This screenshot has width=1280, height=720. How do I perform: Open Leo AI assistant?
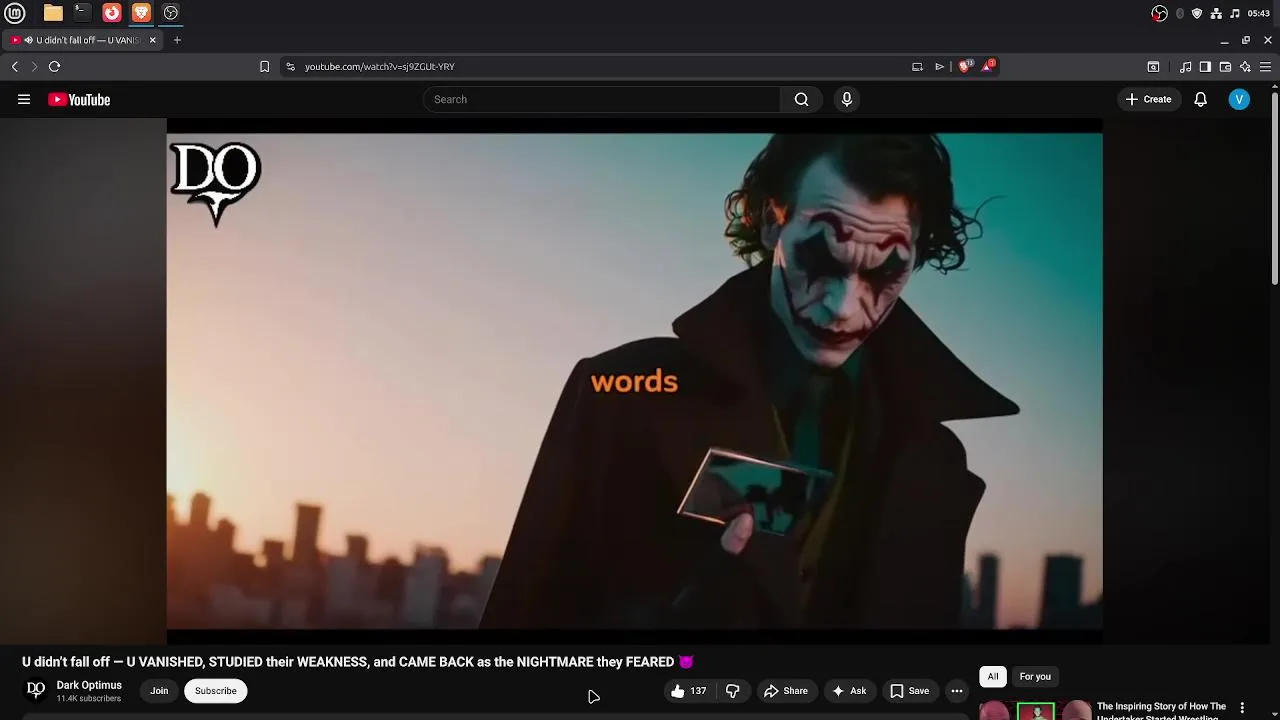(x=1245, y=67)
